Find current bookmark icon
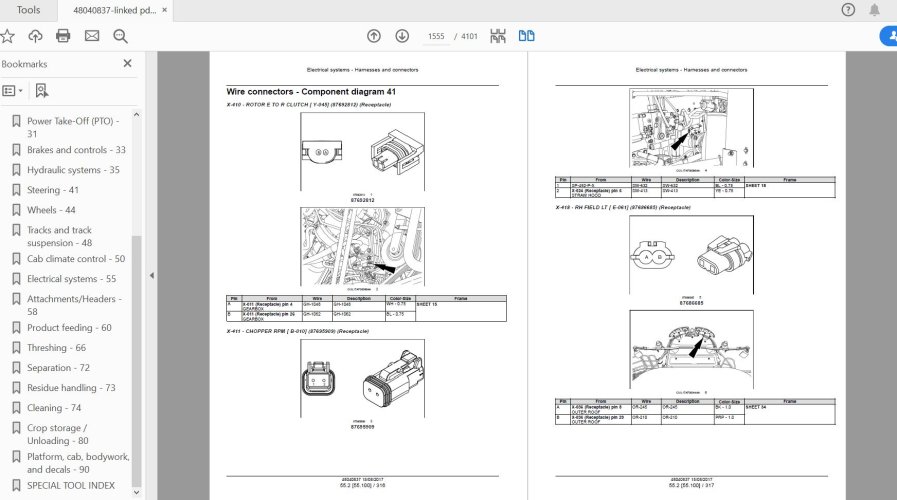Viewport: 897px width, 500px height. click(42, 90)
